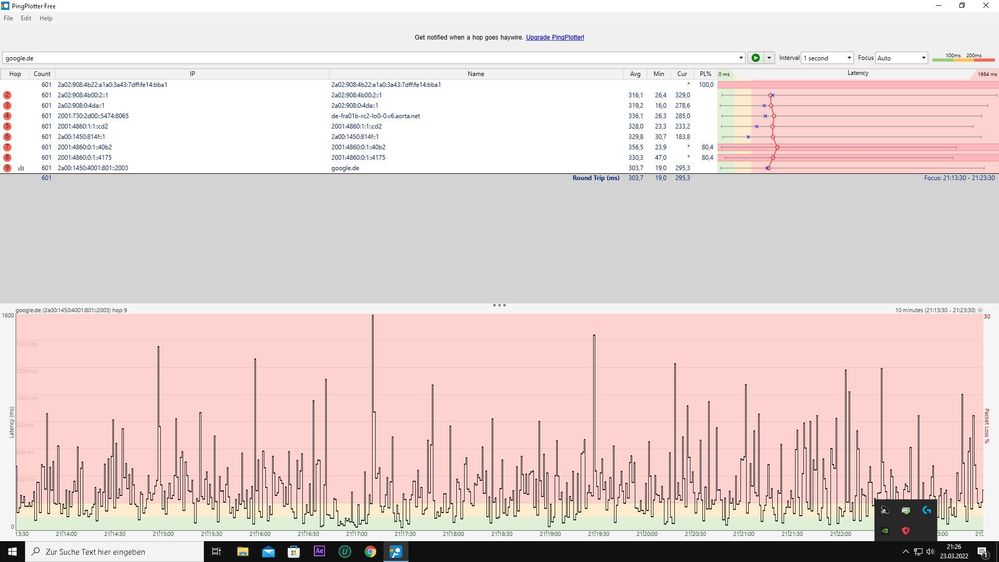
Task: Select red hop 5 circle icon
Action: [7, 126]
